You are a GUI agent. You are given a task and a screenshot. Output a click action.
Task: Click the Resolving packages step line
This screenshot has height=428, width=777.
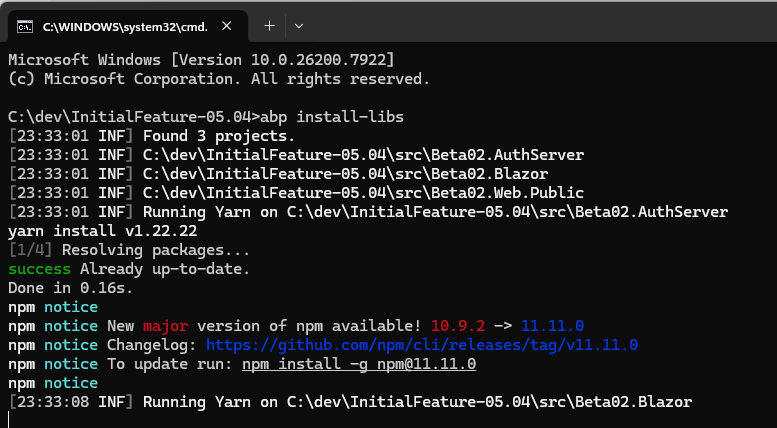click(x=129, y=250)
